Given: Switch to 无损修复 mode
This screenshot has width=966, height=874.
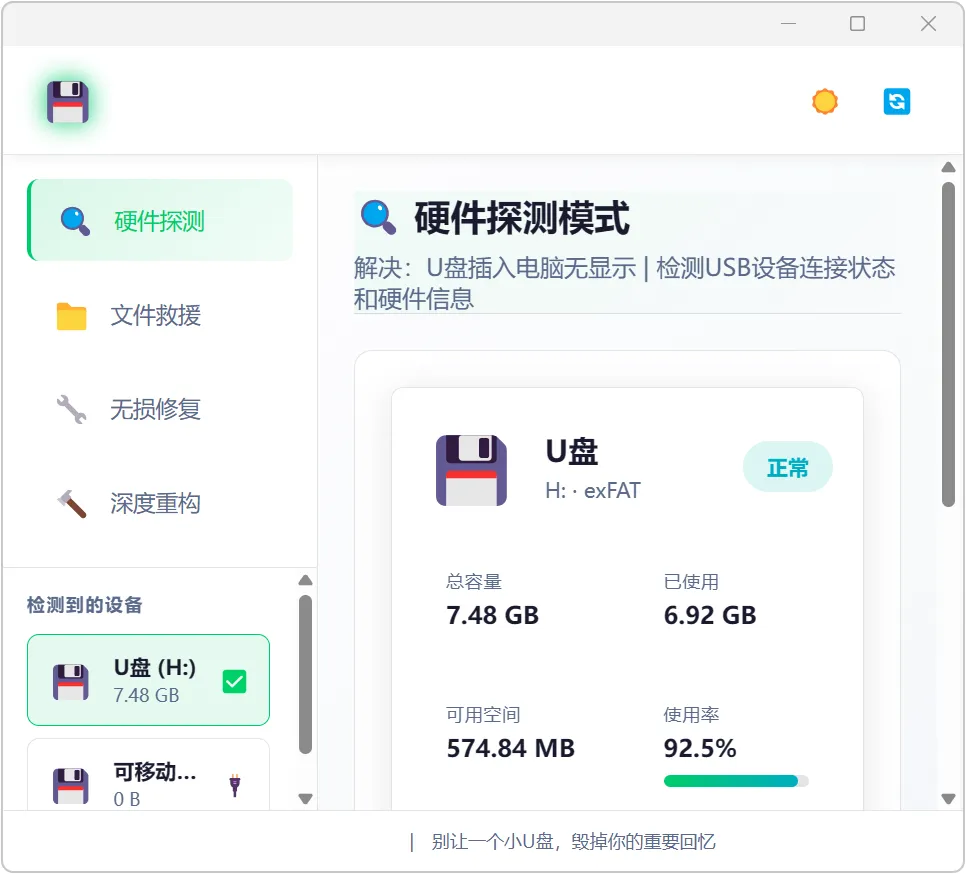Looking at the screenshot, I should click(x=160, y=410).
